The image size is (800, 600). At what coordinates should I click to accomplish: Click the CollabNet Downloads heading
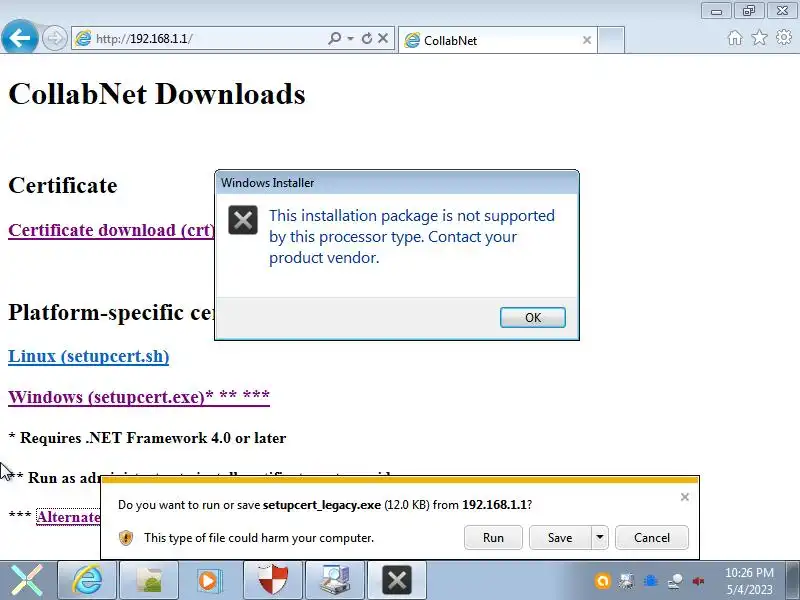(157, 94)
